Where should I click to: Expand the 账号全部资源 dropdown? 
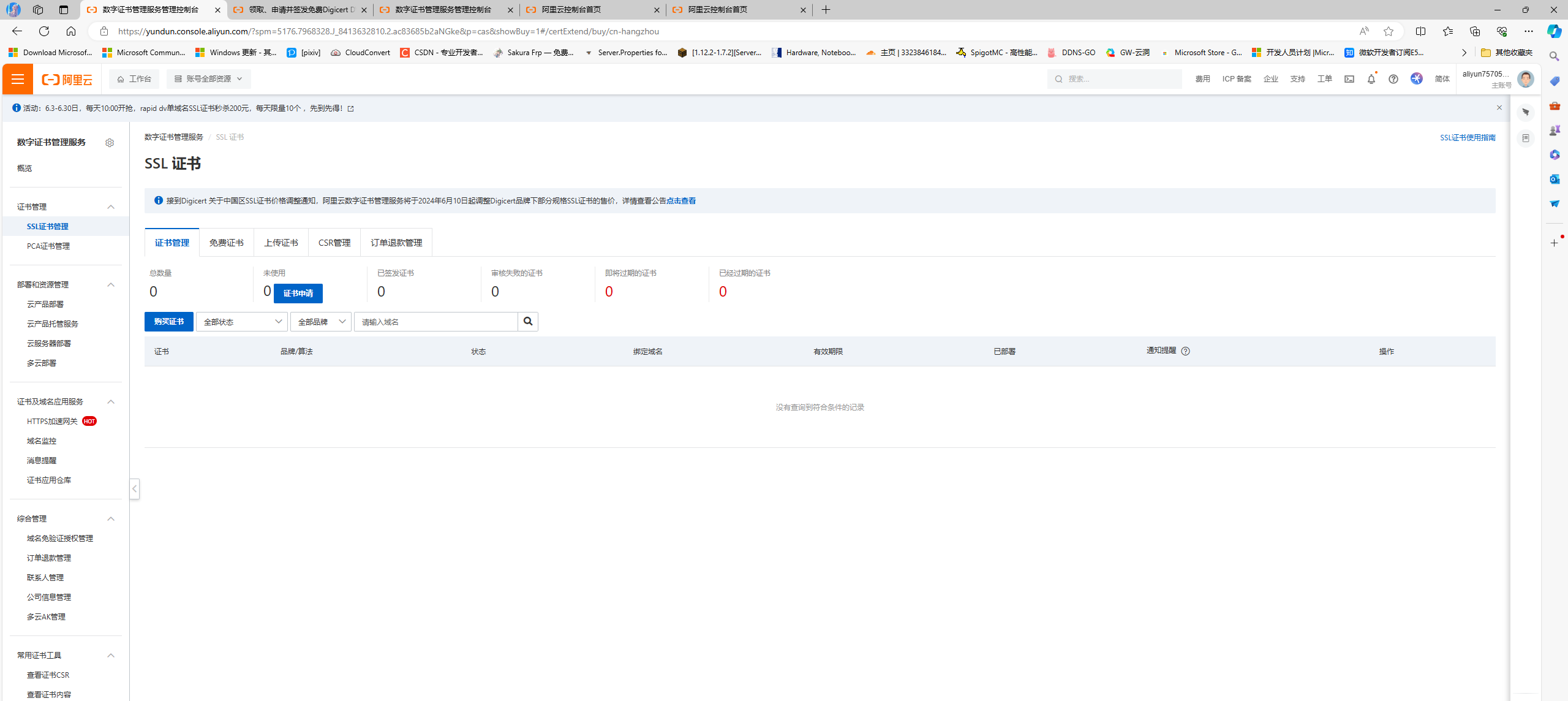209,79
